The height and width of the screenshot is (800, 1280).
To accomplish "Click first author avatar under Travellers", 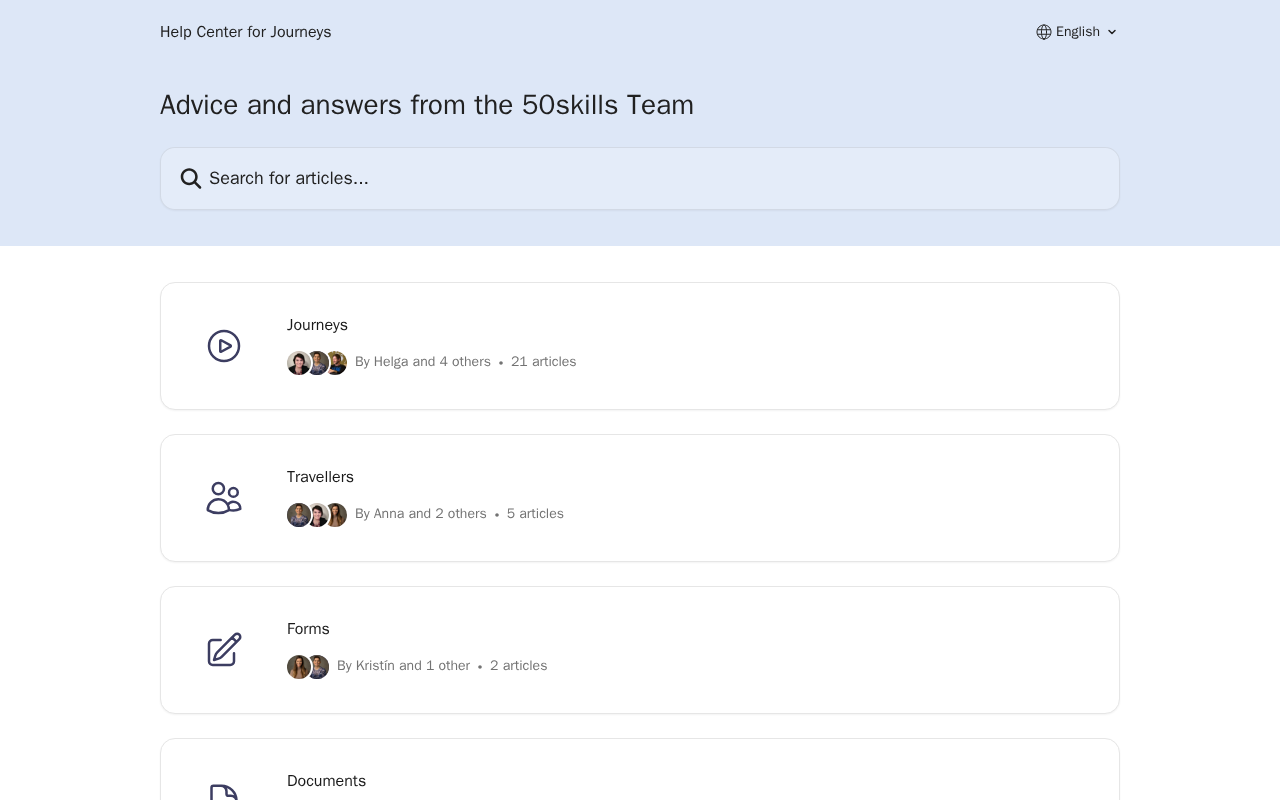I will [298, 515].
